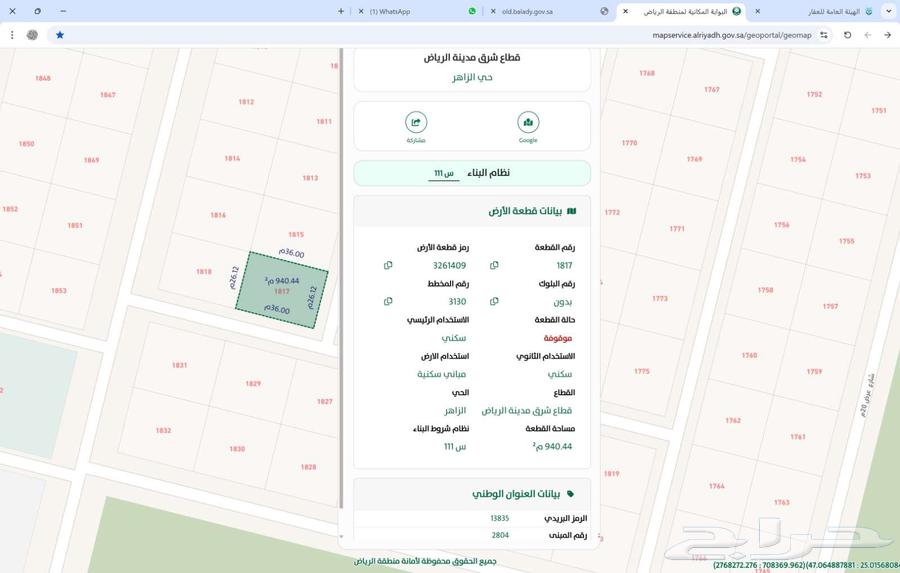
Task: Copy land parcel code 3261409
Action: 388,266
